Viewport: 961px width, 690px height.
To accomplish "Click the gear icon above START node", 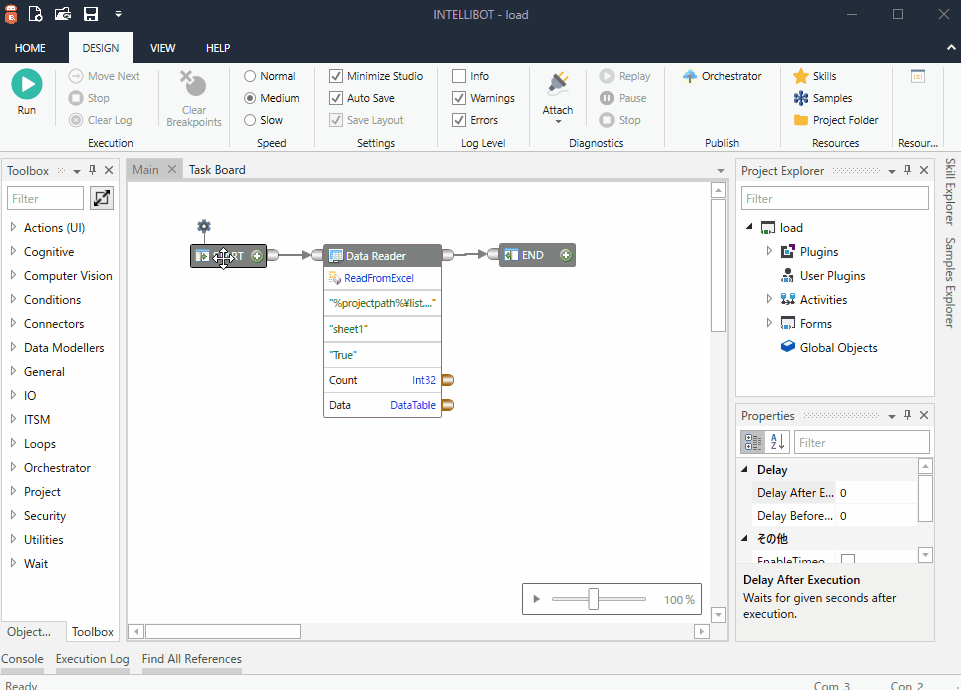I will [204, 227].
